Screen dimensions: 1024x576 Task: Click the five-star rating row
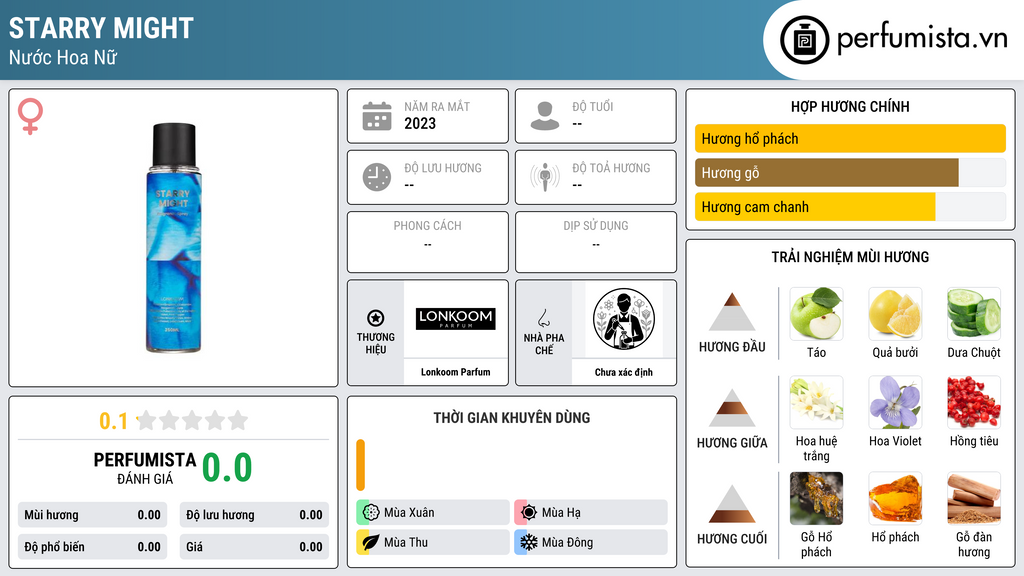pos(193,420)
